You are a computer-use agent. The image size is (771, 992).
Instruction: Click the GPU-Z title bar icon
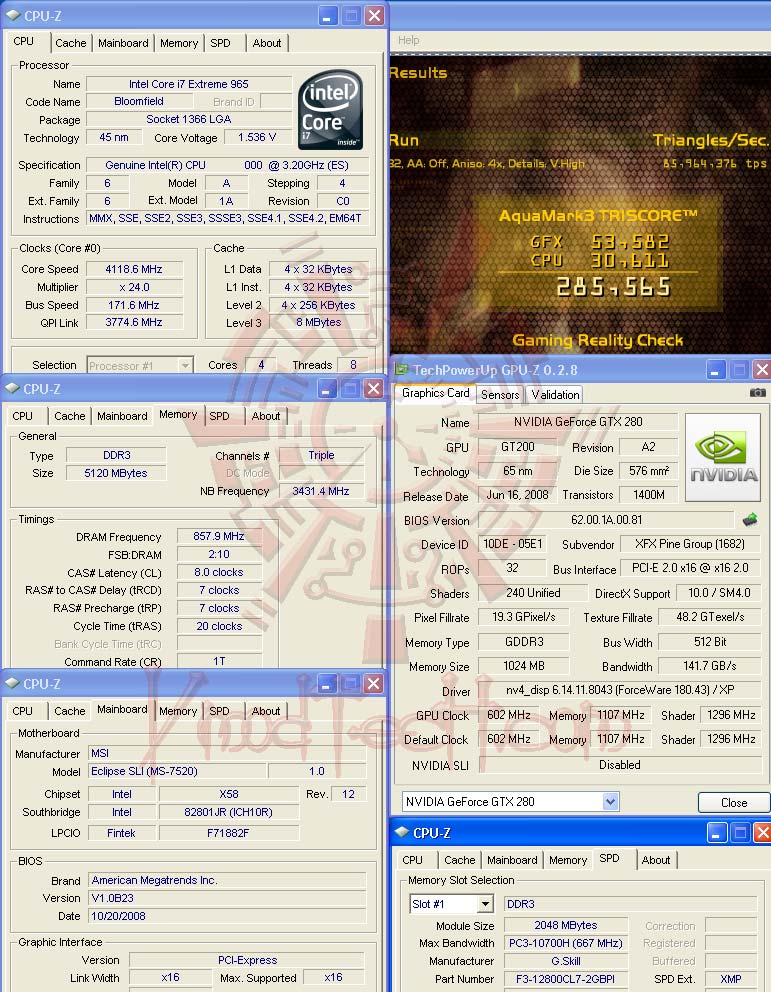400,369
